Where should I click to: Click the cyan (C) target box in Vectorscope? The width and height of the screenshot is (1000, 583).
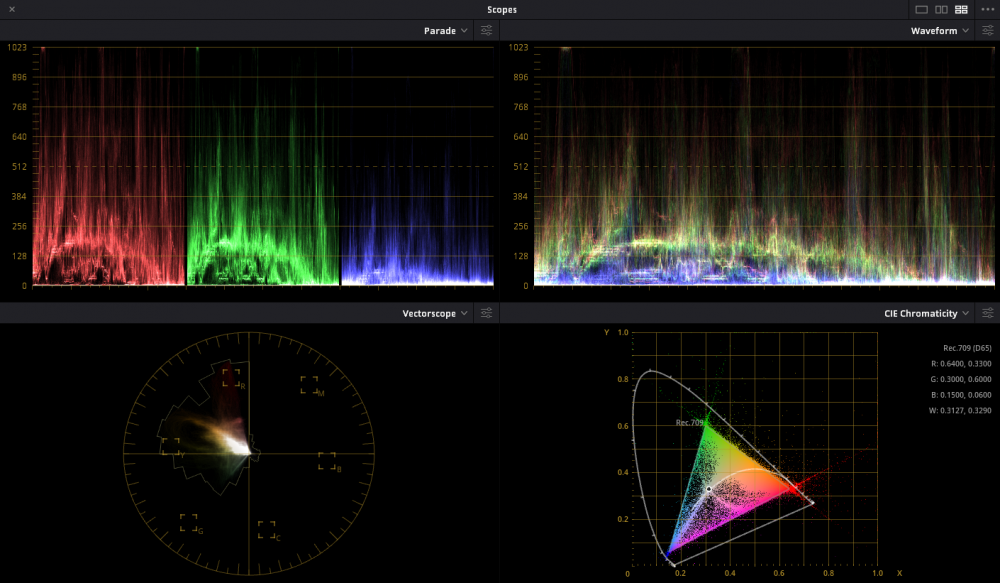[x=266, y=530]
